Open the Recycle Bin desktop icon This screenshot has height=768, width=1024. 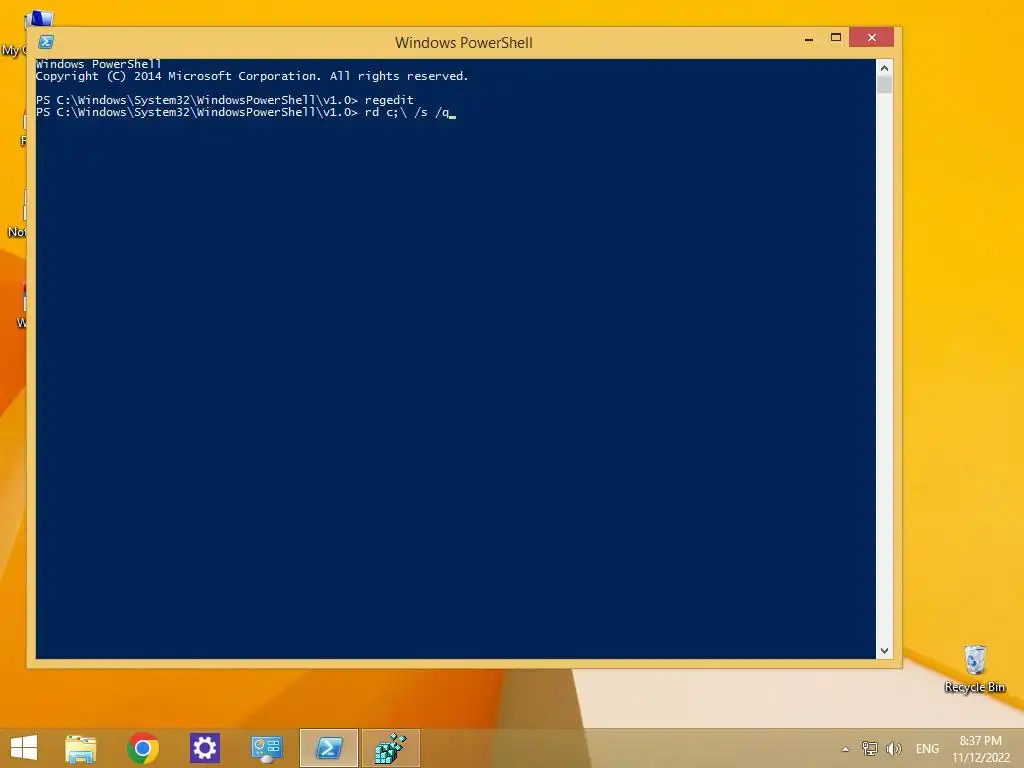pos(974,669)
